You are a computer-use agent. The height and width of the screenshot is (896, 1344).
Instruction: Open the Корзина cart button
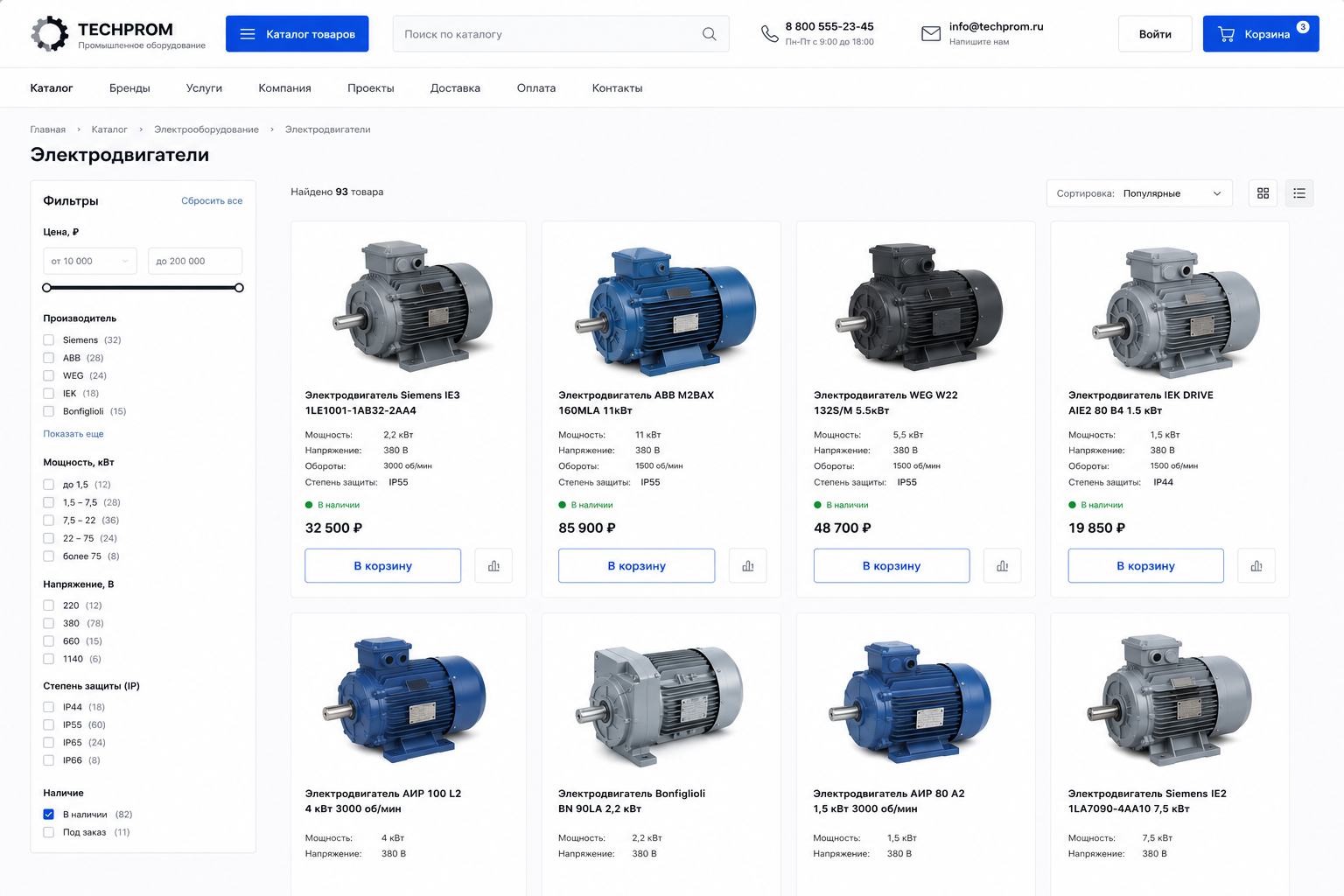point(1261,34)
